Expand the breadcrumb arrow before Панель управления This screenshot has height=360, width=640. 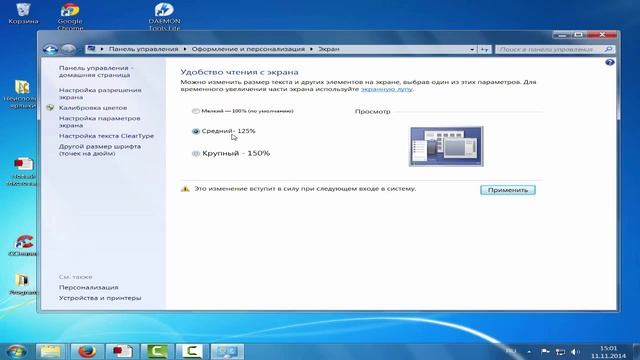coord(102,49)
